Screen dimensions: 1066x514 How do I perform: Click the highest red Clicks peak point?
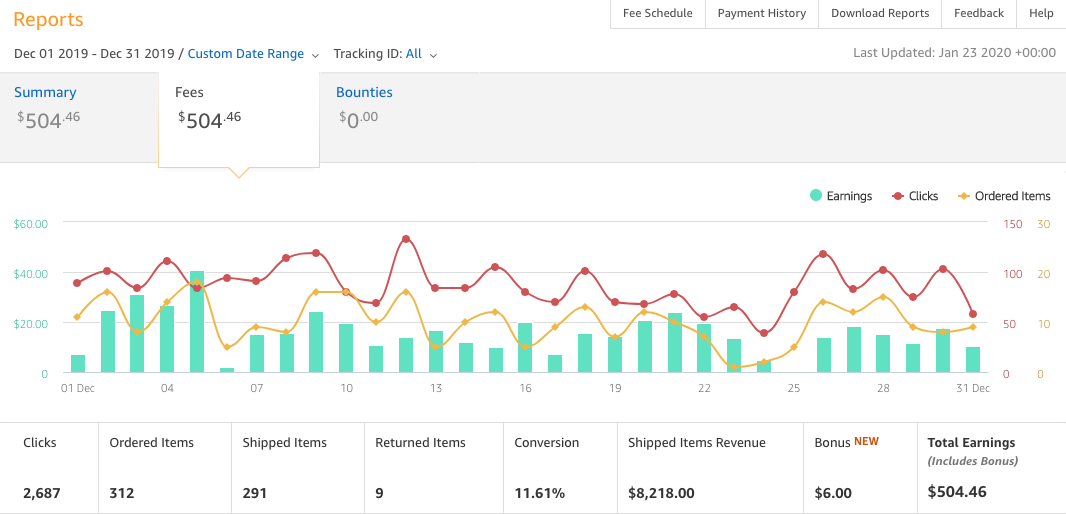(406, 239)
